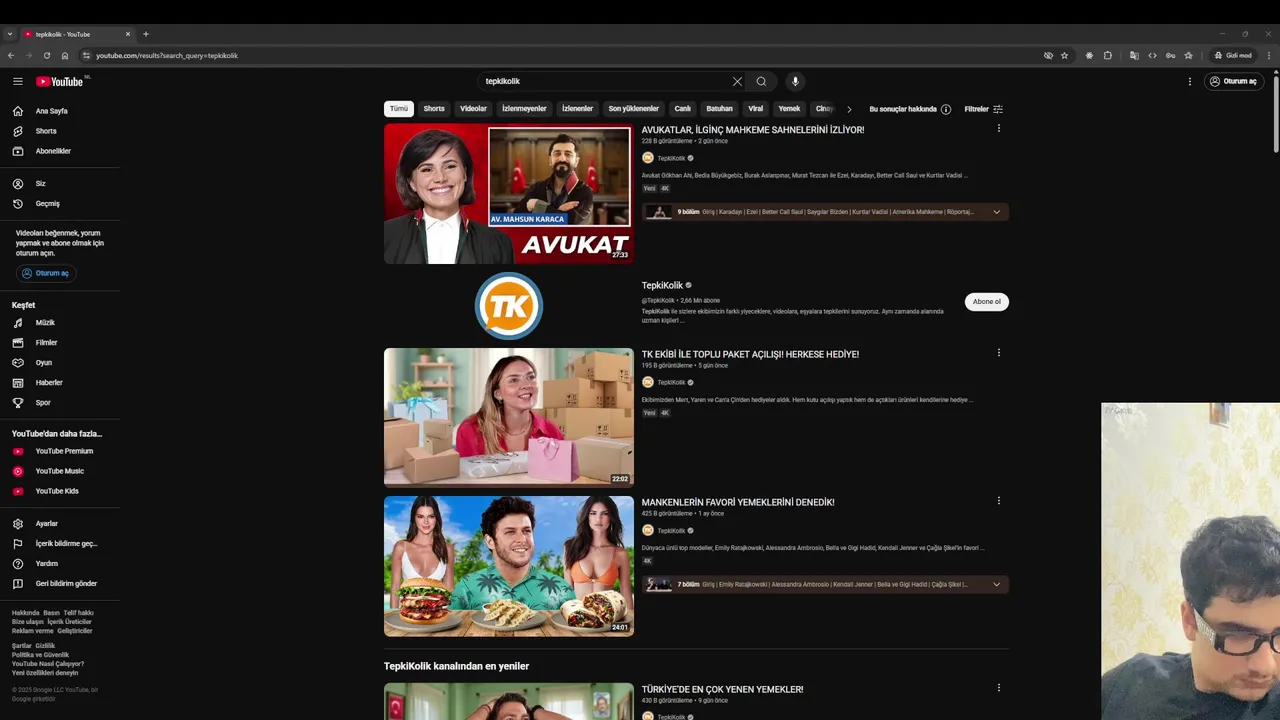Open Filtreler search filters
1280x720 pixels.
point(984,109)
